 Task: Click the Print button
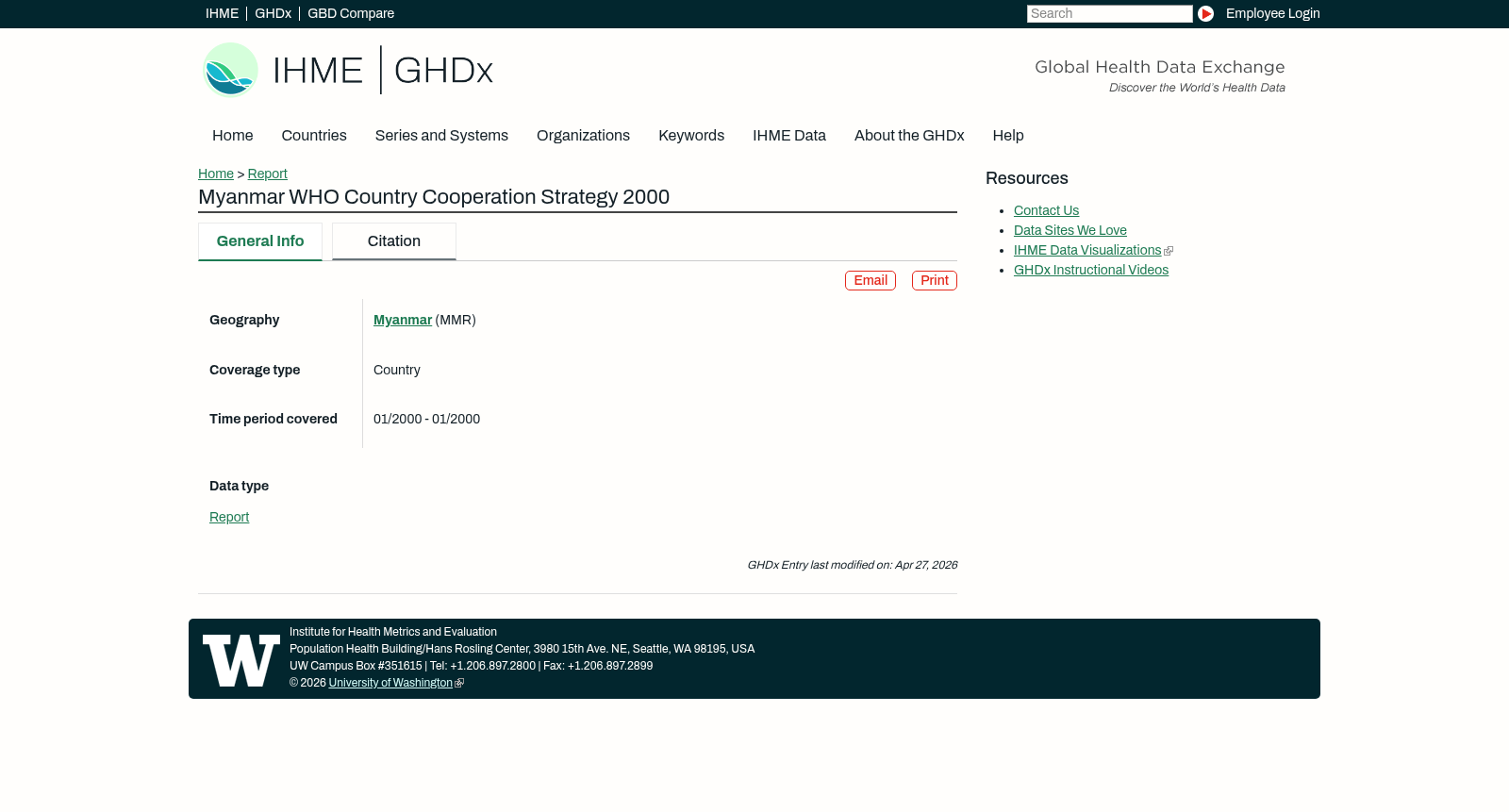point(935,281)
